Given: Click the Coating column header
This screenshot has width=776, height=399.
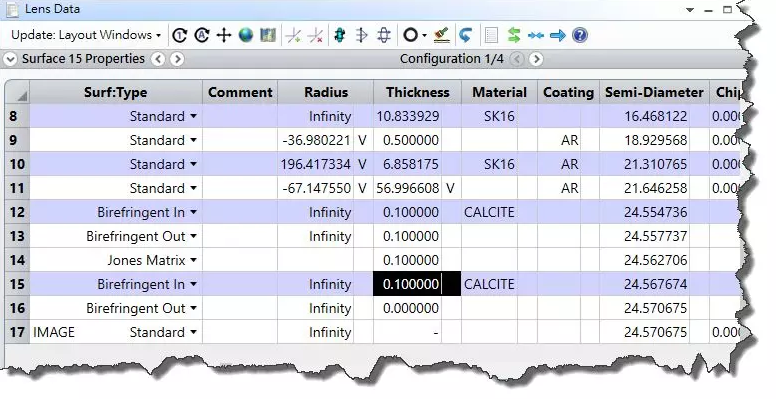Looking at the screenshot, I should point(568,92).
